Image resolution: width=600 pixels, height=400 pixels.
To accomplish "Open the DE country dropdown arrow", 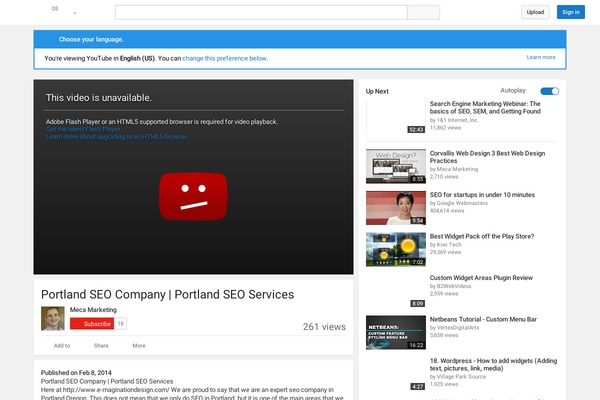I will click(75, 13).
